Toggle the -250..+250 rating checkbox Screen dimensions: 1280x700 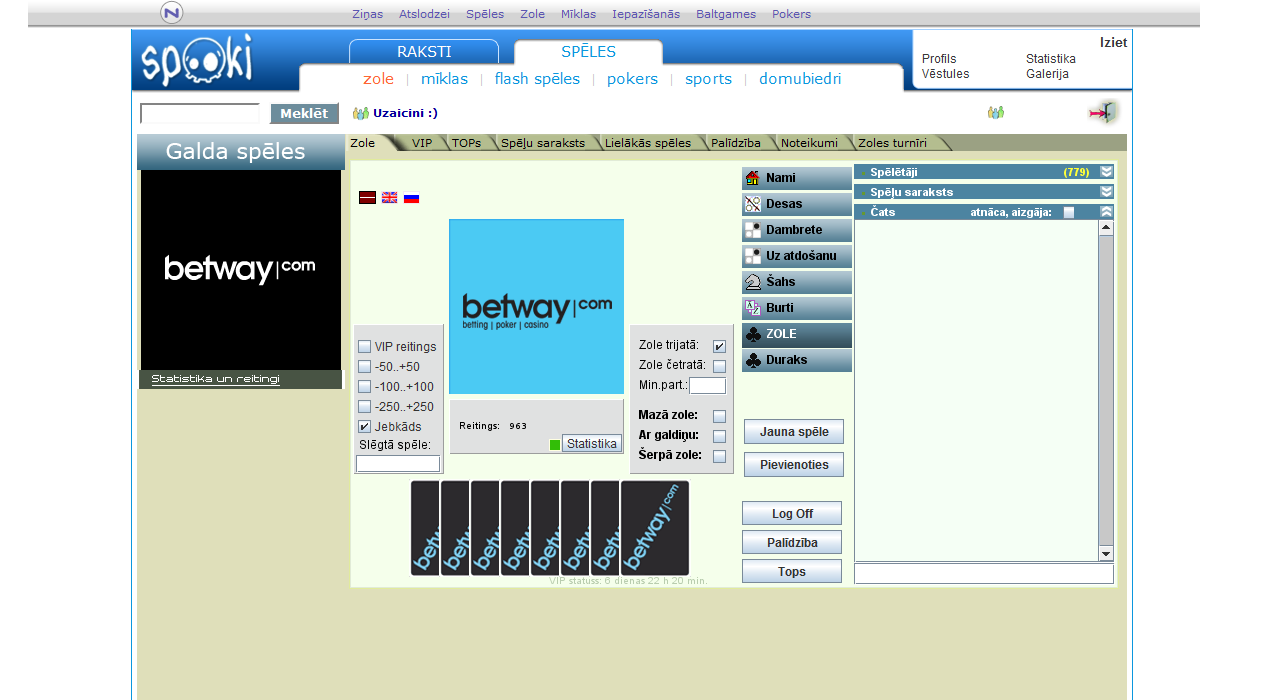tap(364, 407)
